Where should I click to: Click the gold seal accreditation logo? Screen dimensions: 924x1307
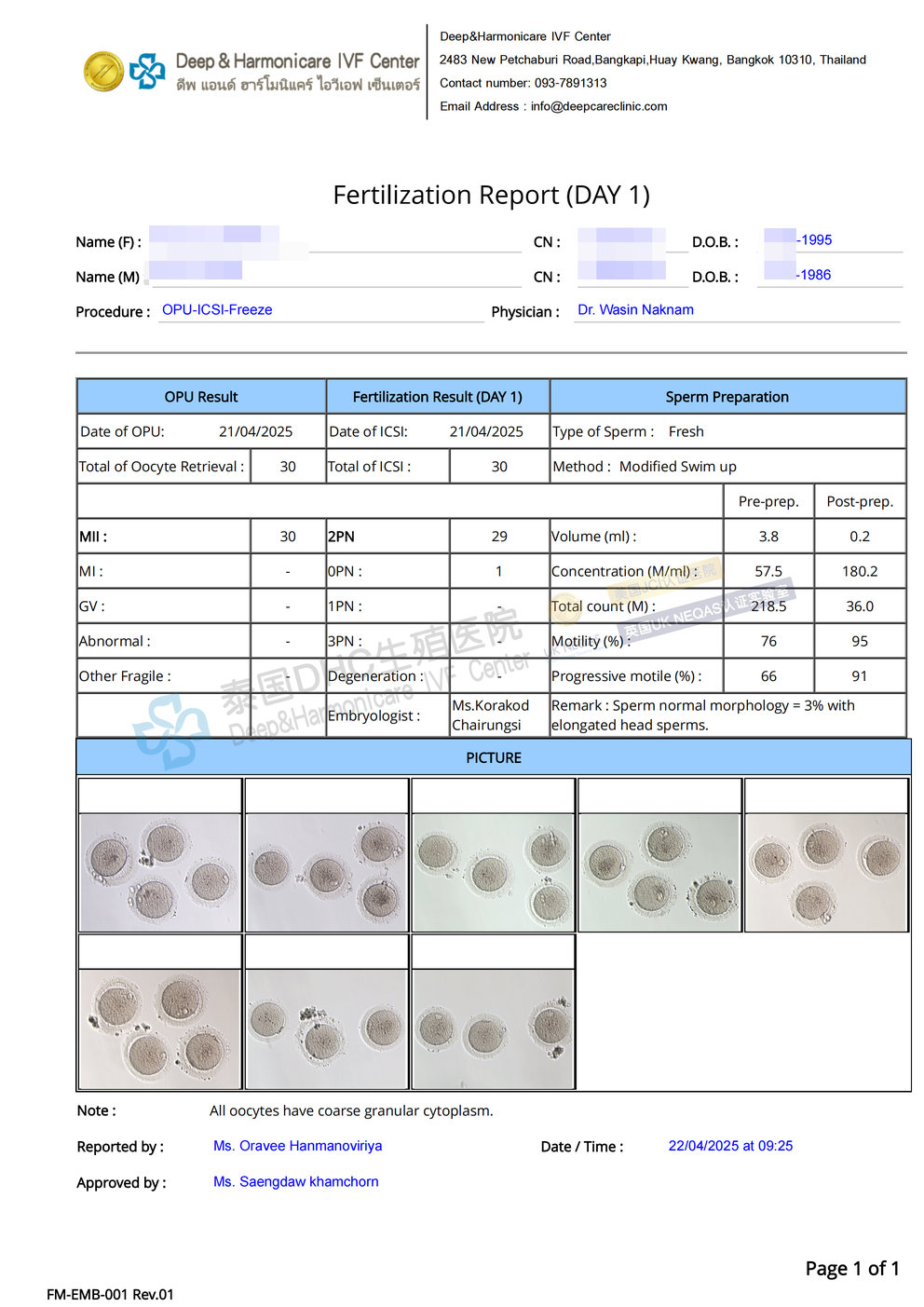pyautogui.click(x=103, y=72)
